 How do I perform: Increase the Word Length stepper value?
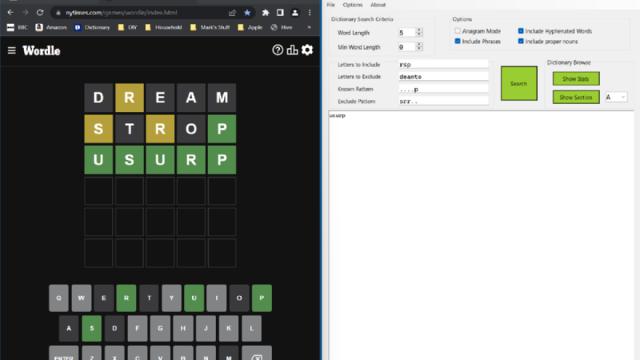(x=419, y=30)
